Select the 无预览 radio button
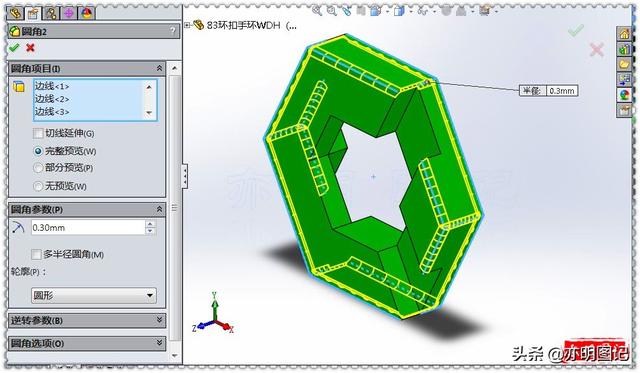 tap(38, 186)
